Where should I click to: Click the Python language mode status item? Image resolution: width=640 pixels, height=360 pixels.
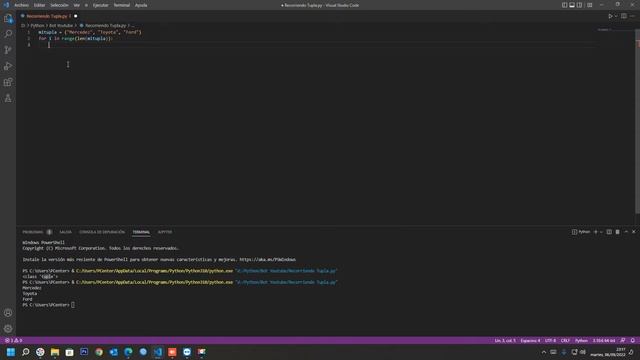581,340
